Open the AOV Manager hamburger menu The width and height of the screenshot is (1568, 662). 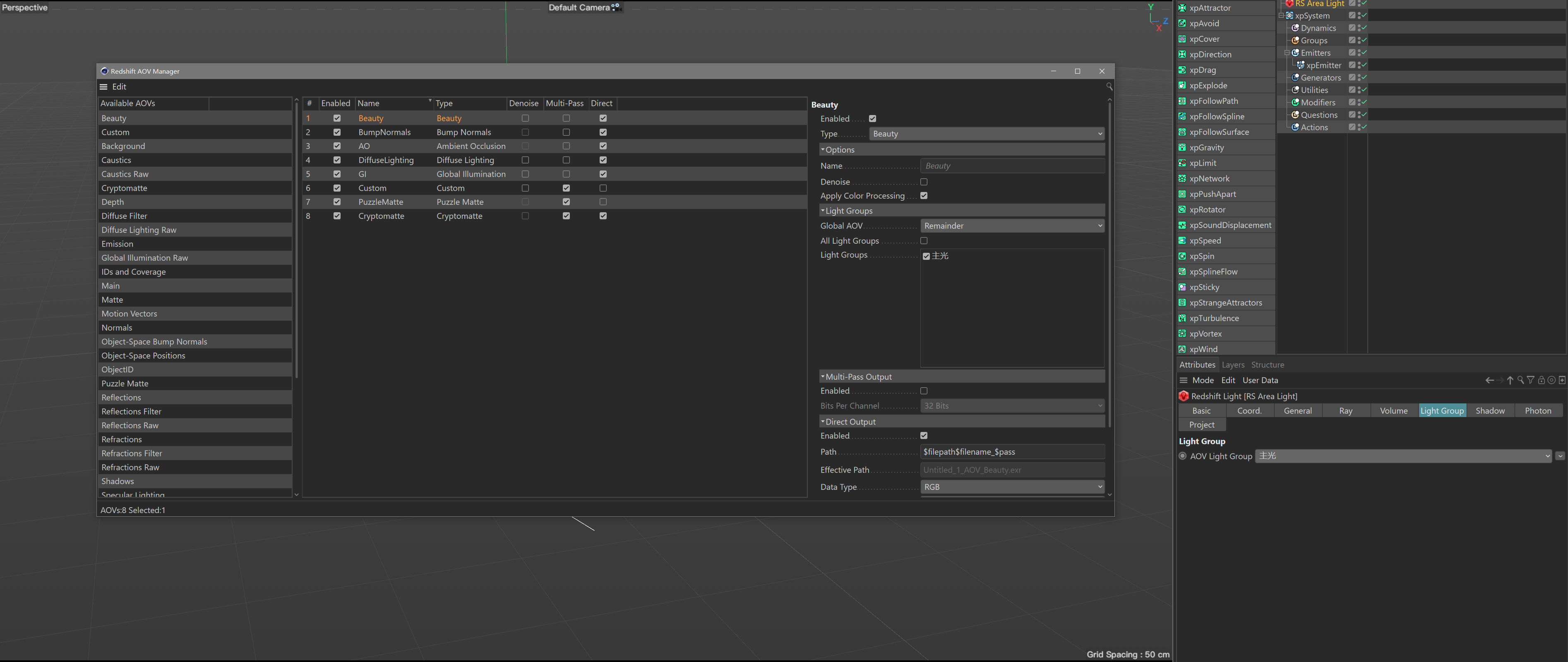pyautogui.click(x=103, y=87)
